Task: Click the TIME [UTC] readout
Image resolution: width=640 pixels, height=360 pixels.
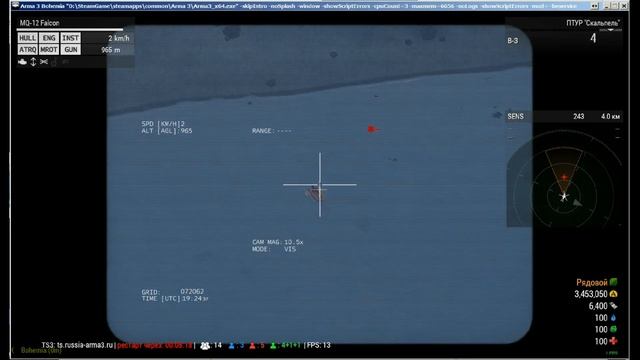Action: (175, 299)
